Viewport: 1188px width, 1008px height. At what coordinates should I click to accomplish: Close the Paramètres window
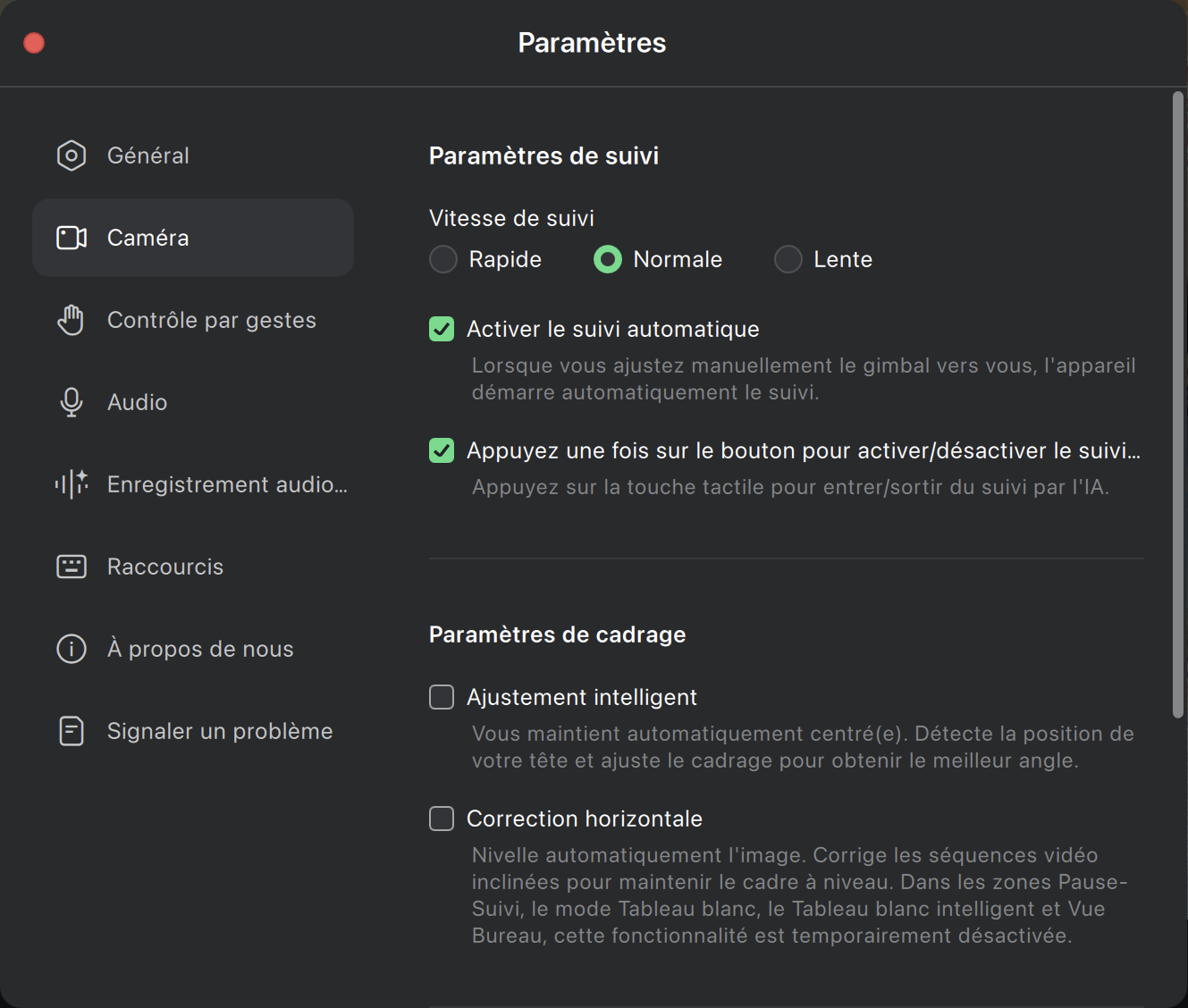click(34, 43)
